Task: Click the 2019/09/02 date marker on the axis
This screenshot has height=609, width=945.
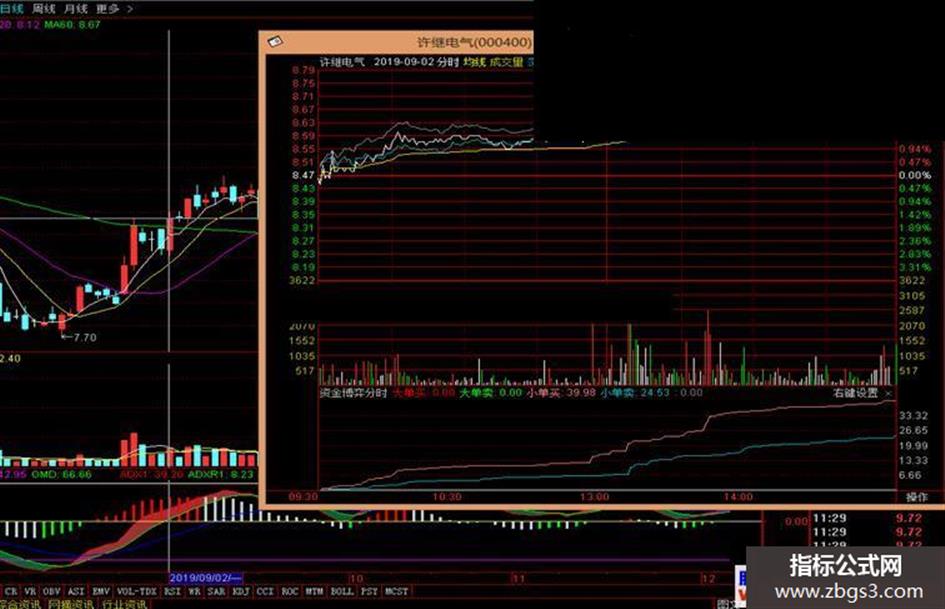Action: [206, 578]
